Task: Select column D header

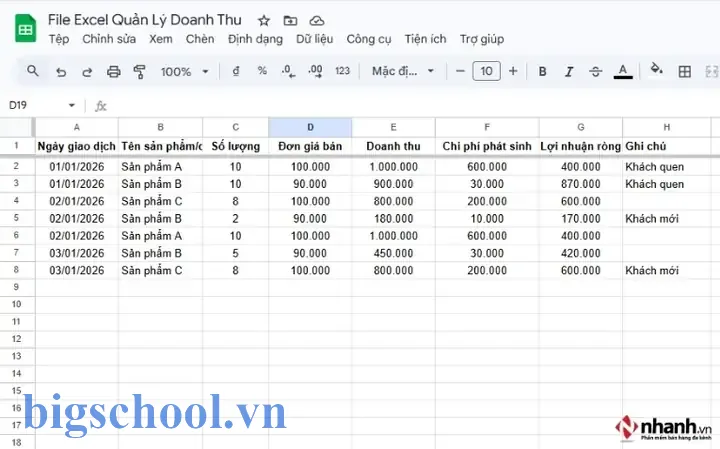Action: 310,127
